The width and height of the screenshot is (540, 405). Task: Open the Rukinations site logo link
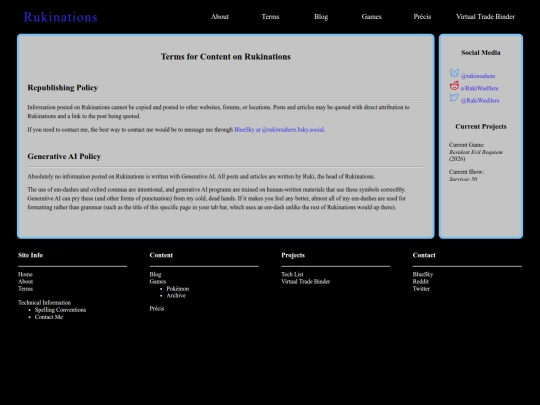click(x=61, y=17)
